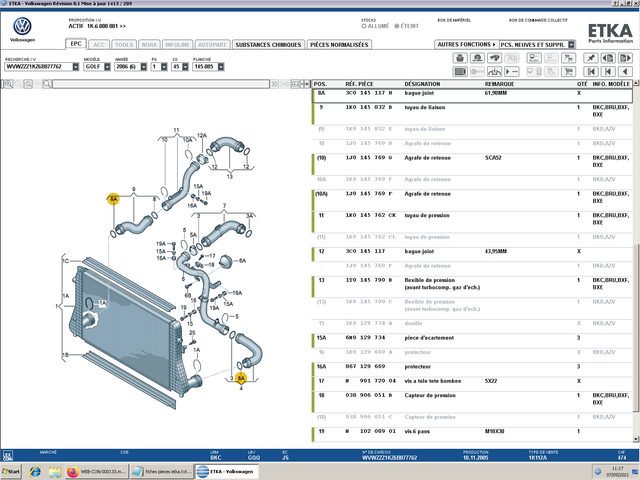Click the search field above the diagram

[161, 84]
